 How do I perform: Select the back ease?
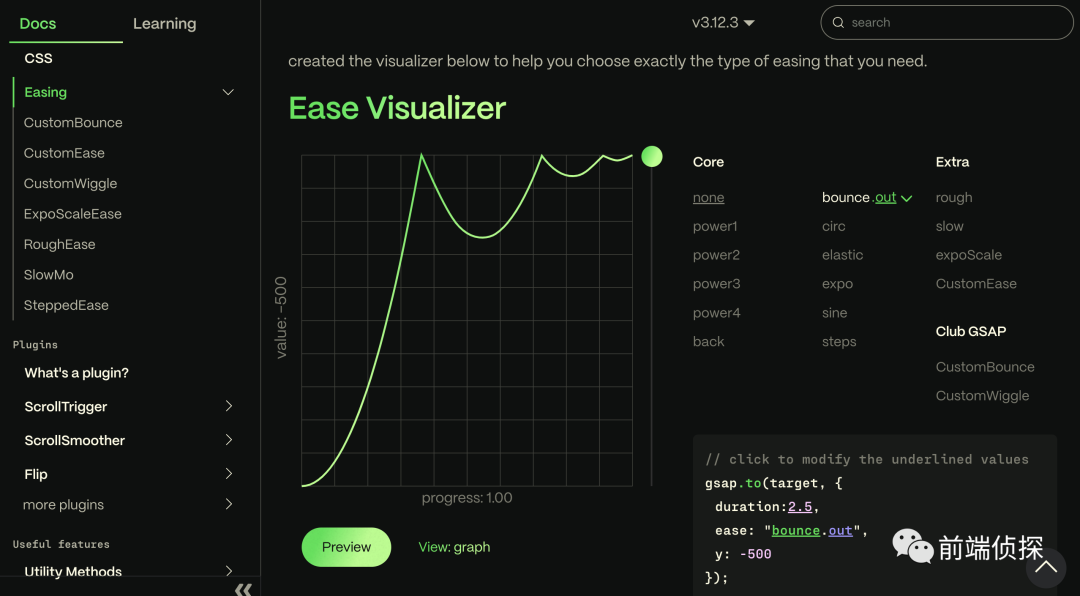pos(709,342)
